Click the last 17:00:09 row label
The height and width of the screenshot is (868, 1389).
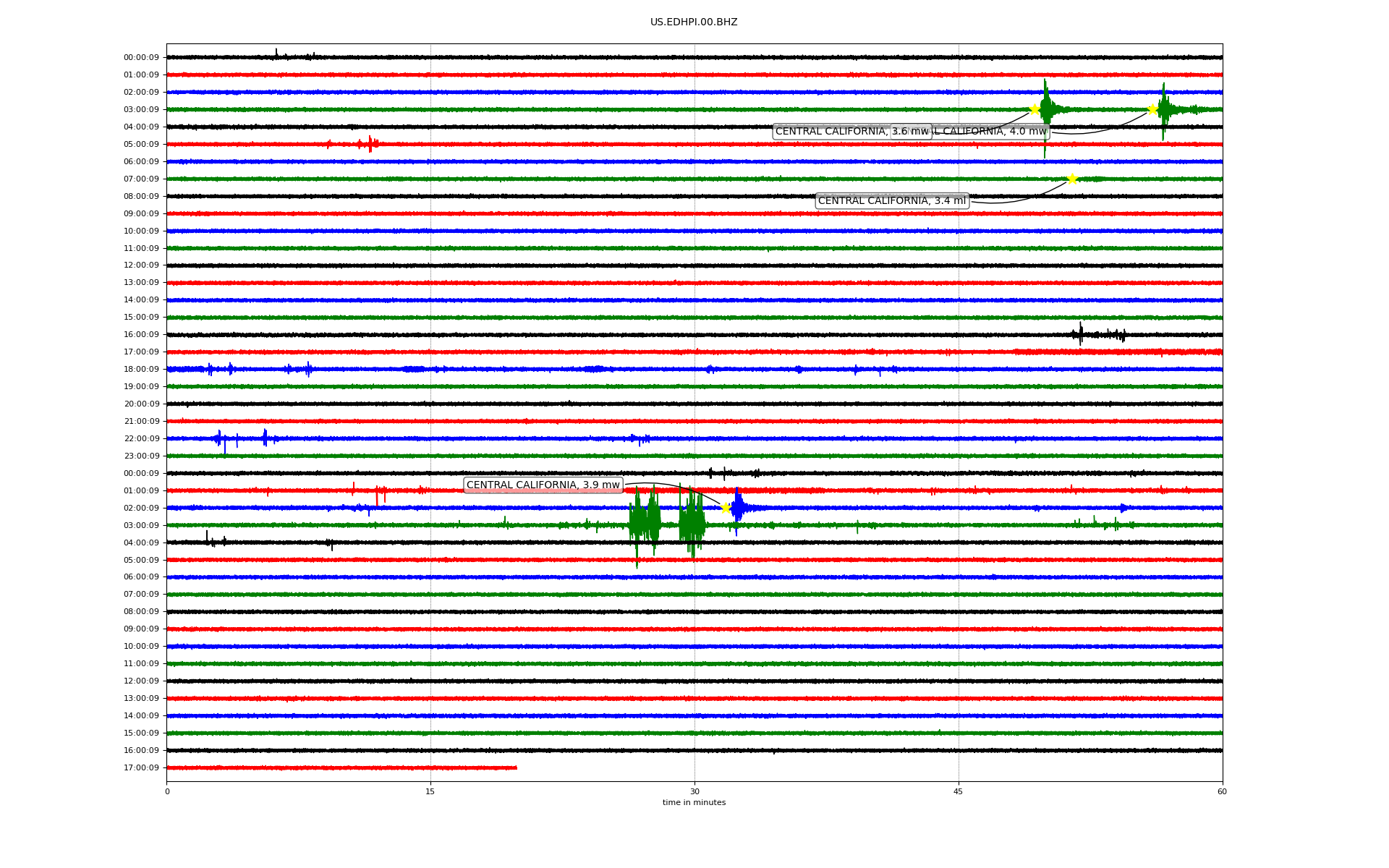click(x=141, y=768)
